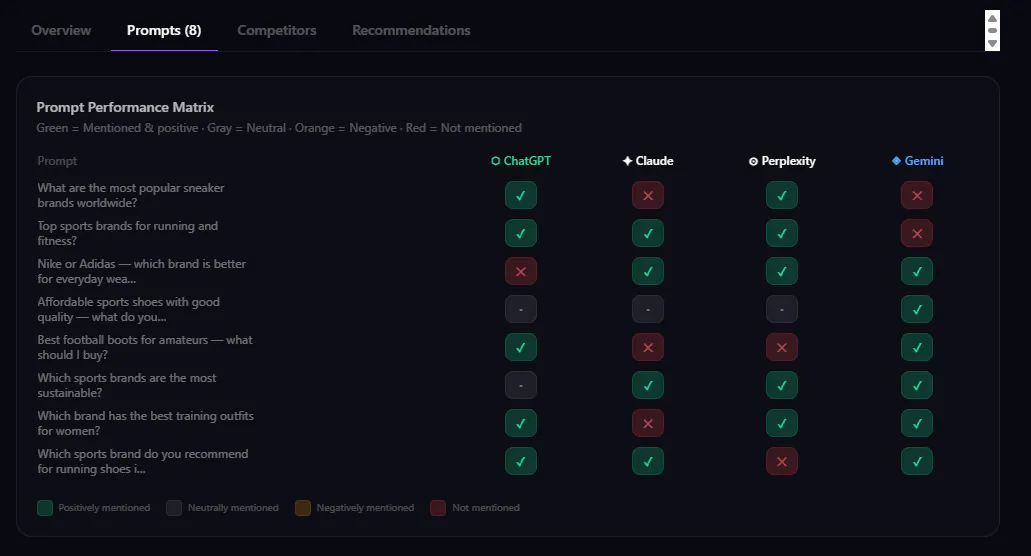Click ChatGPT checkmark for popular sneaker brands prompt
Screen dimensions: 1031x556
[x=521, y=195]
